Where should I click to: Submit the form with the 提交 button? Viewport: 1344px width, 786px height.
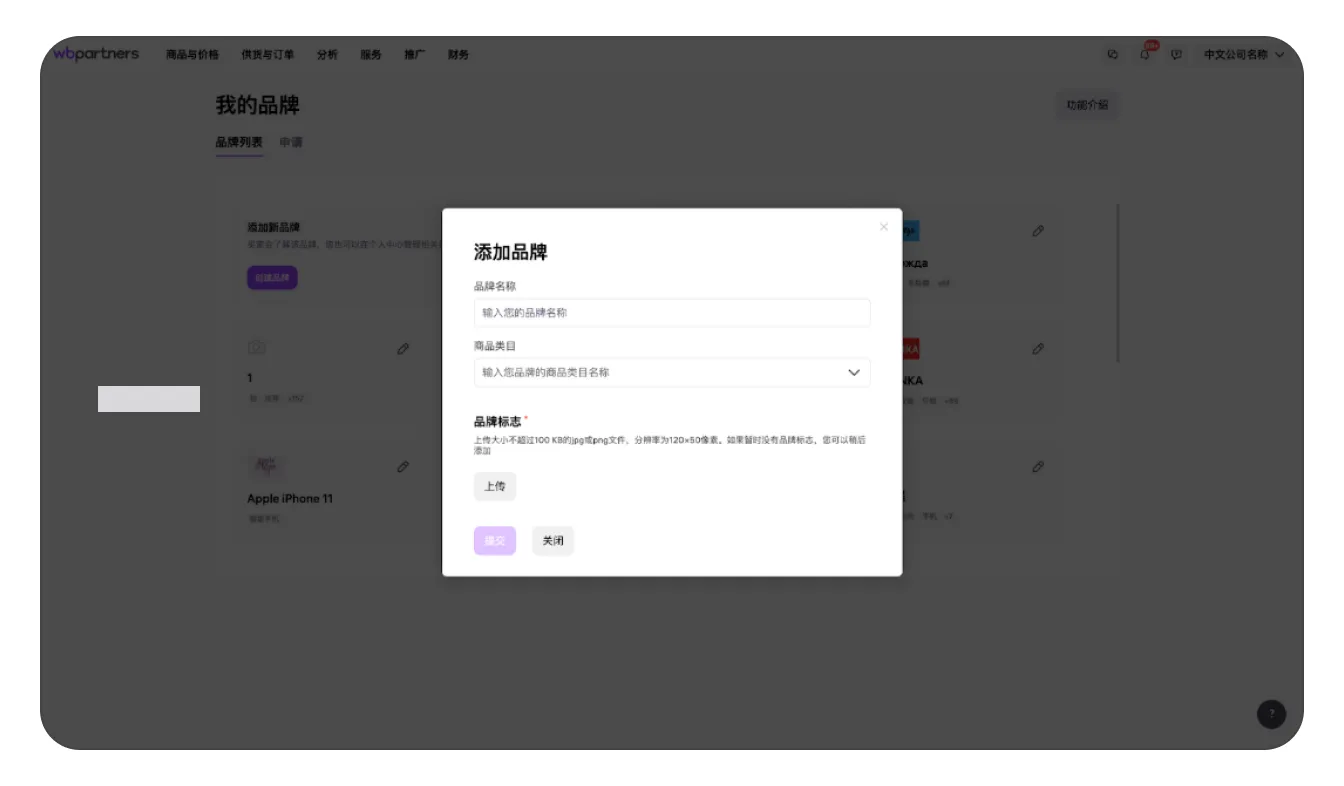point(494,540)
